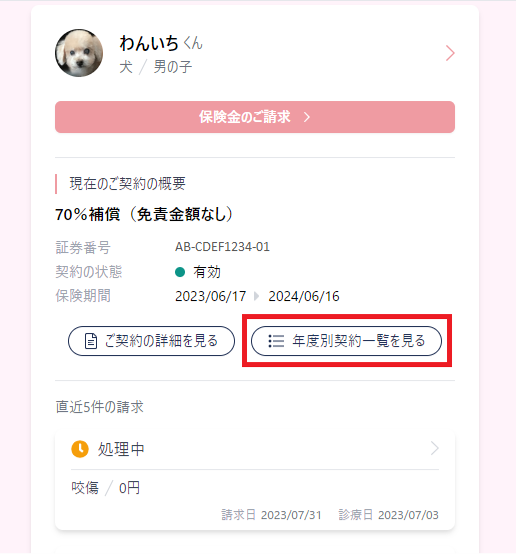
Task: Click green 有効 status dot
Action: coord(180,272)
